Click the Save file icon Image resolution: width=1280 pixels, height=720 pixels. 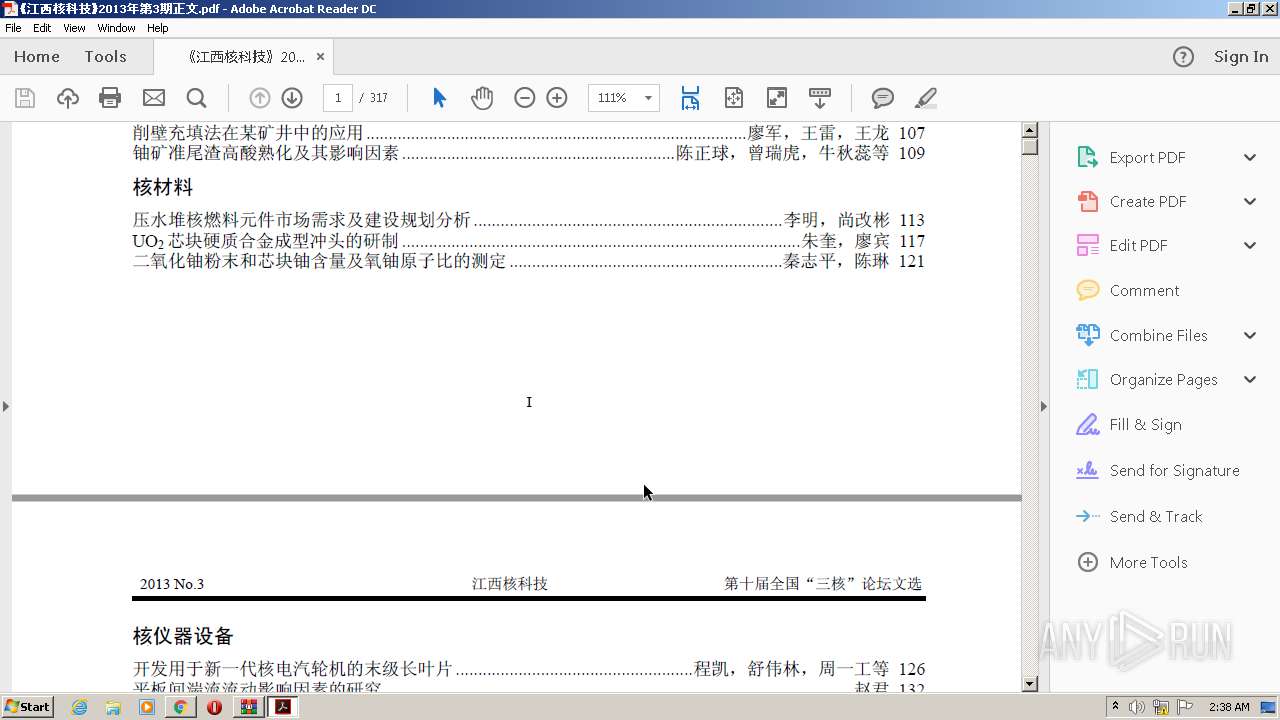25,98
